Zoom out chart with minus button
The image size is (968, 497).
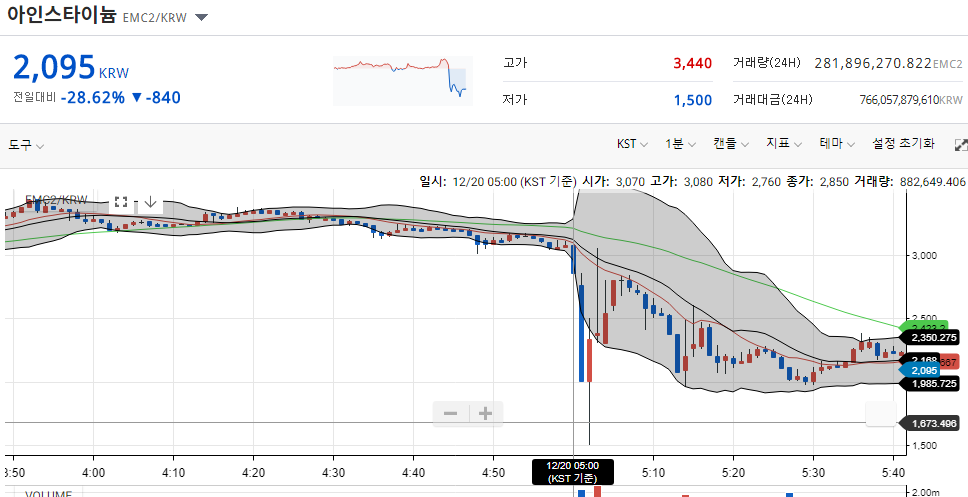pos(451,414)
